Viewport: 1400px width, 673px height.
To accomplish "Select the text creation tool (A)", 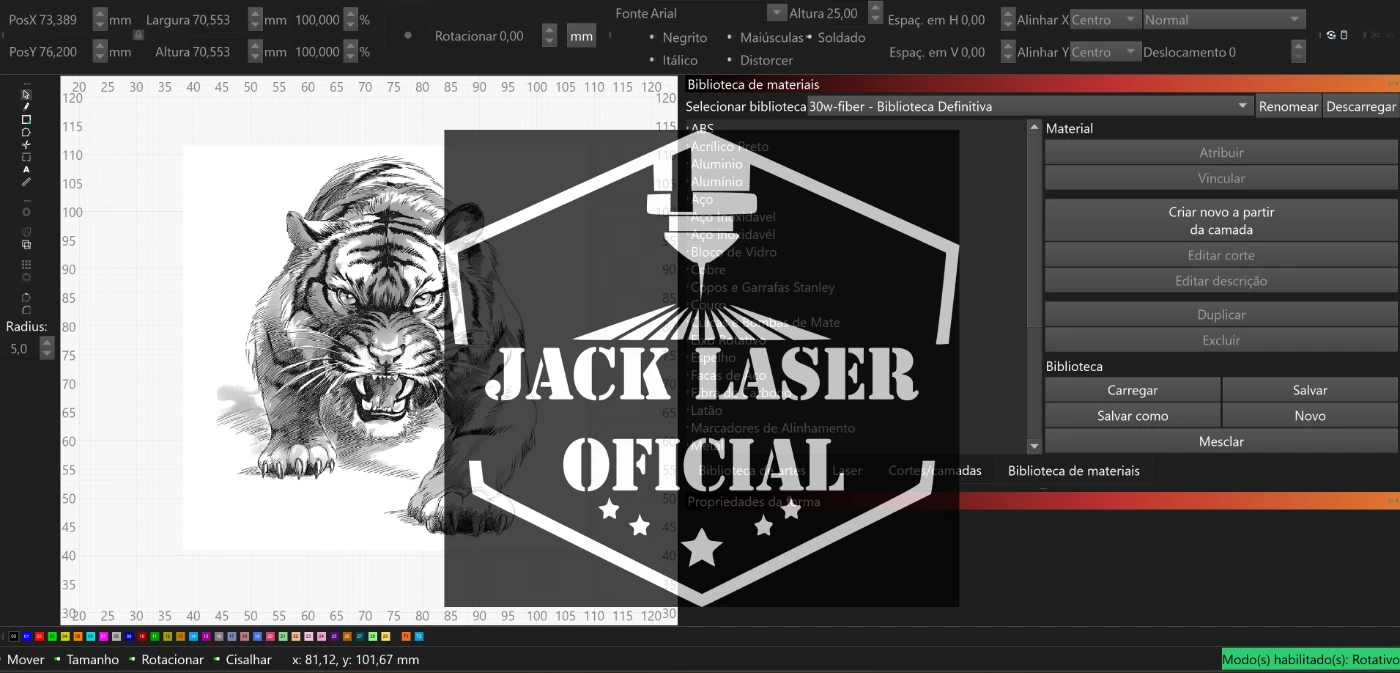I will (x=26, y=170).
